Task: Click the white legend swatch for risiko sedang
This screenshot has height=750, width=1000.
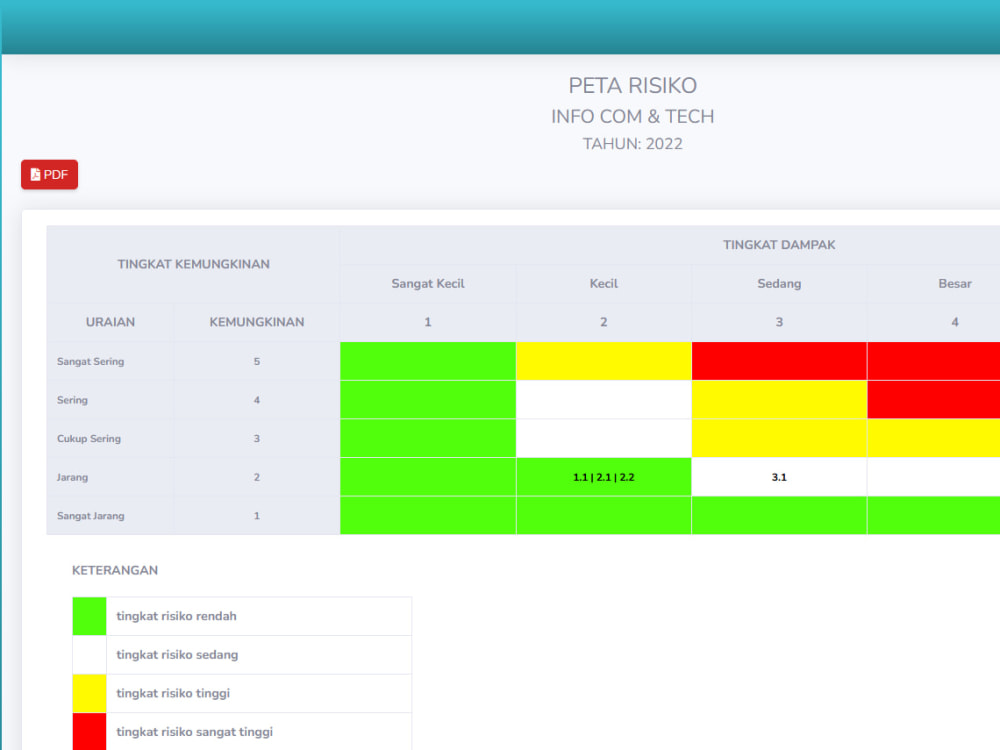Action: coord(89,655)
